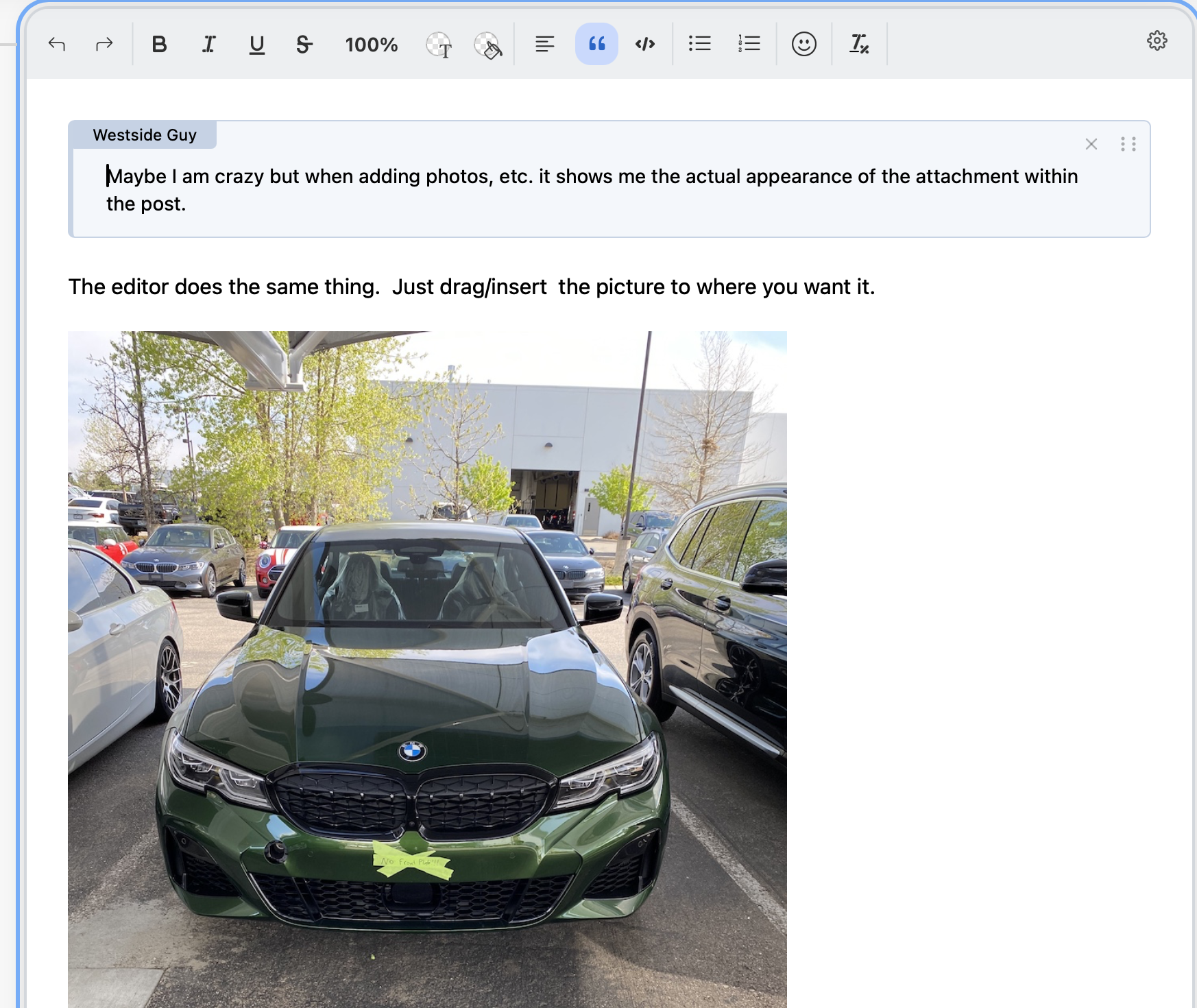The width and height of the screenshot is (1197, 1008).
Task: Open the editor settings gear
Action: click(x=1157, y=40)
